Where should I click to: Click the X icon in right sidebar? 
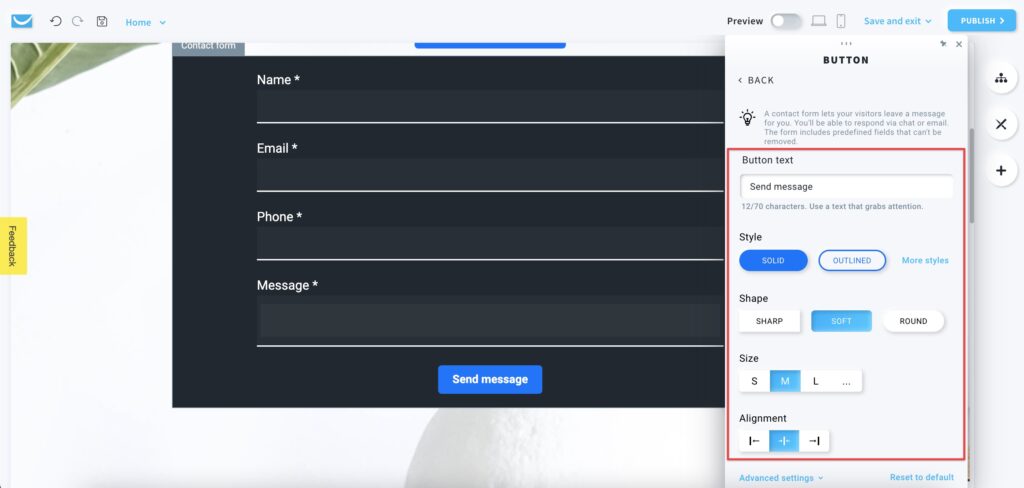coord(1000,124)
